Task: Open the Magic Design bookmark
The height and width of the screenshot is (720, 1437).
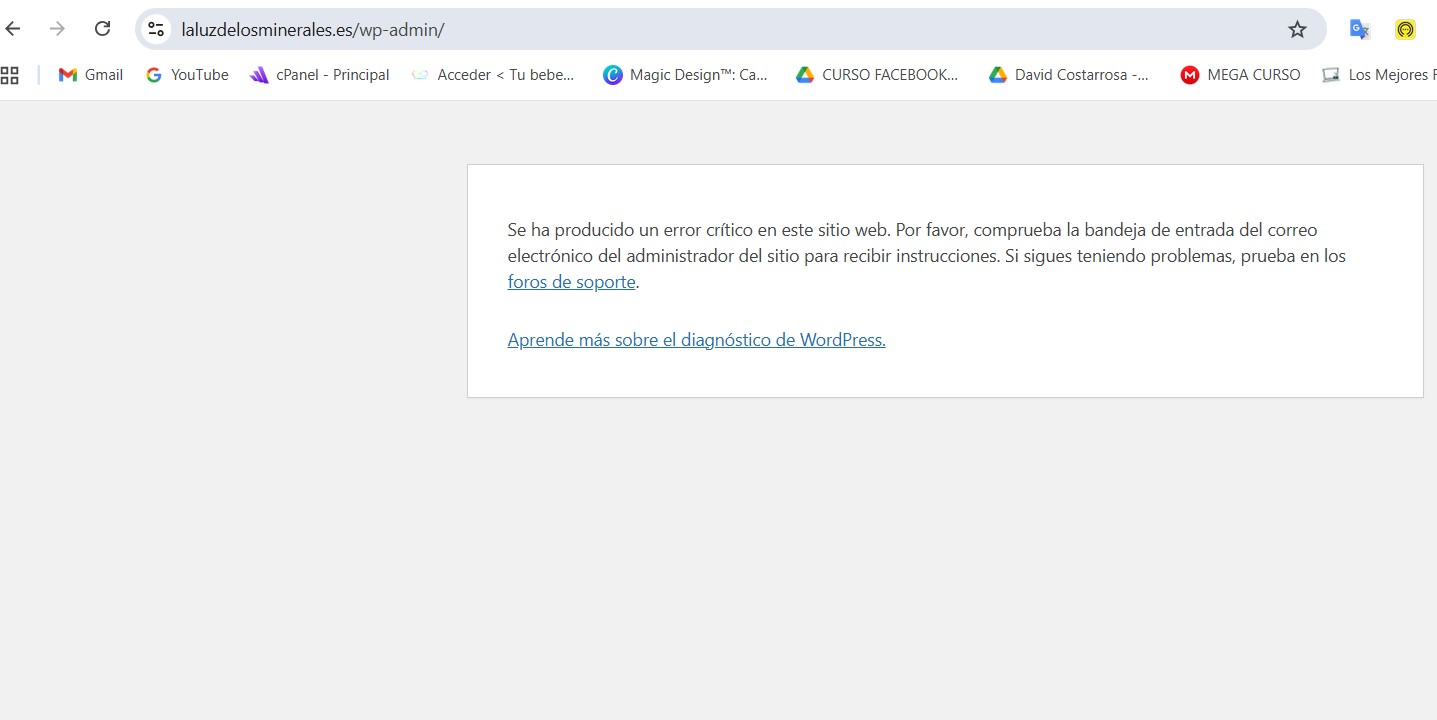Action: pos(686,75)
